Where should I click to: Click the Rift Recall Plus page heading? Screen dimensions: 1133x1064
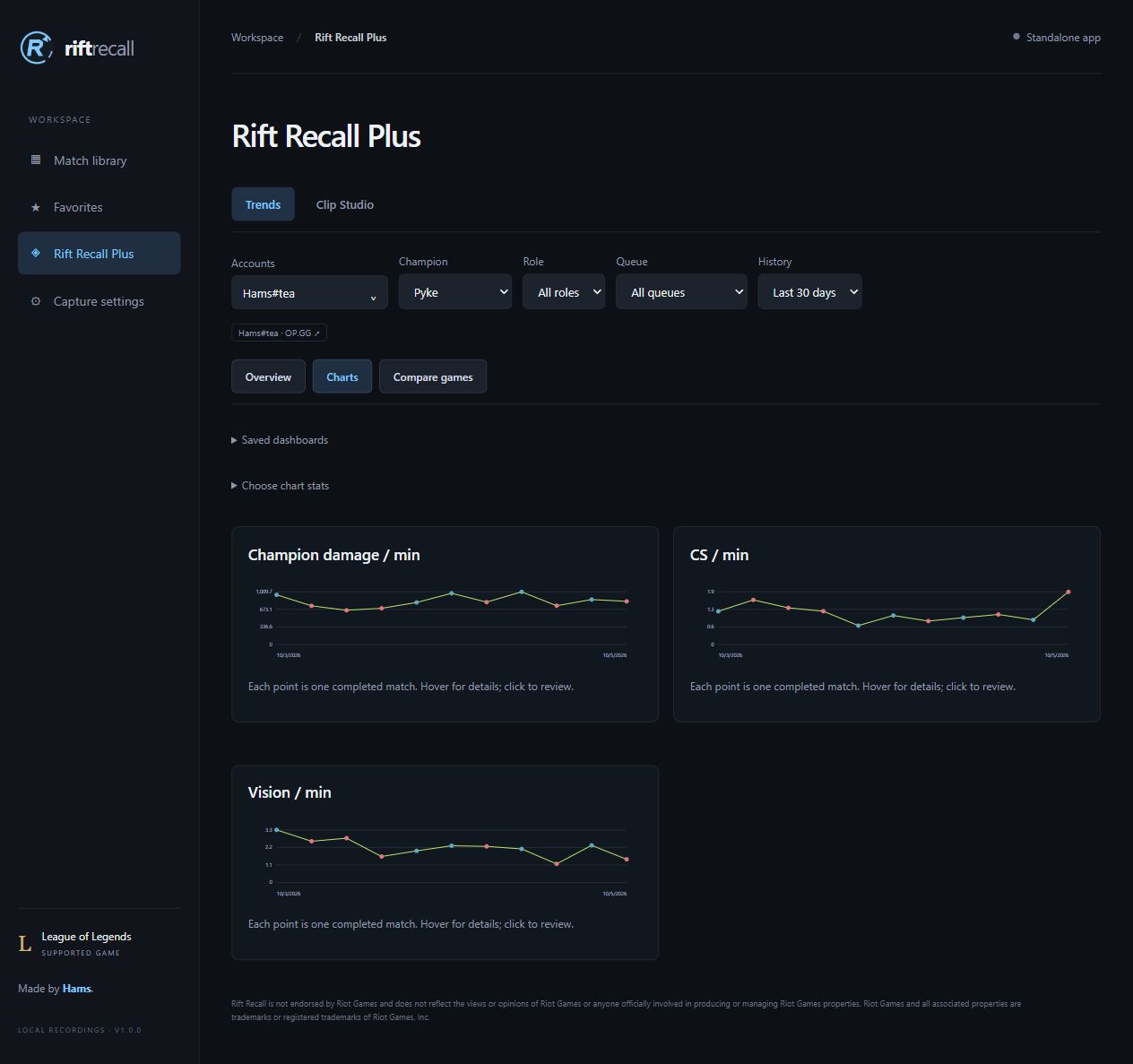pos(326,136)
